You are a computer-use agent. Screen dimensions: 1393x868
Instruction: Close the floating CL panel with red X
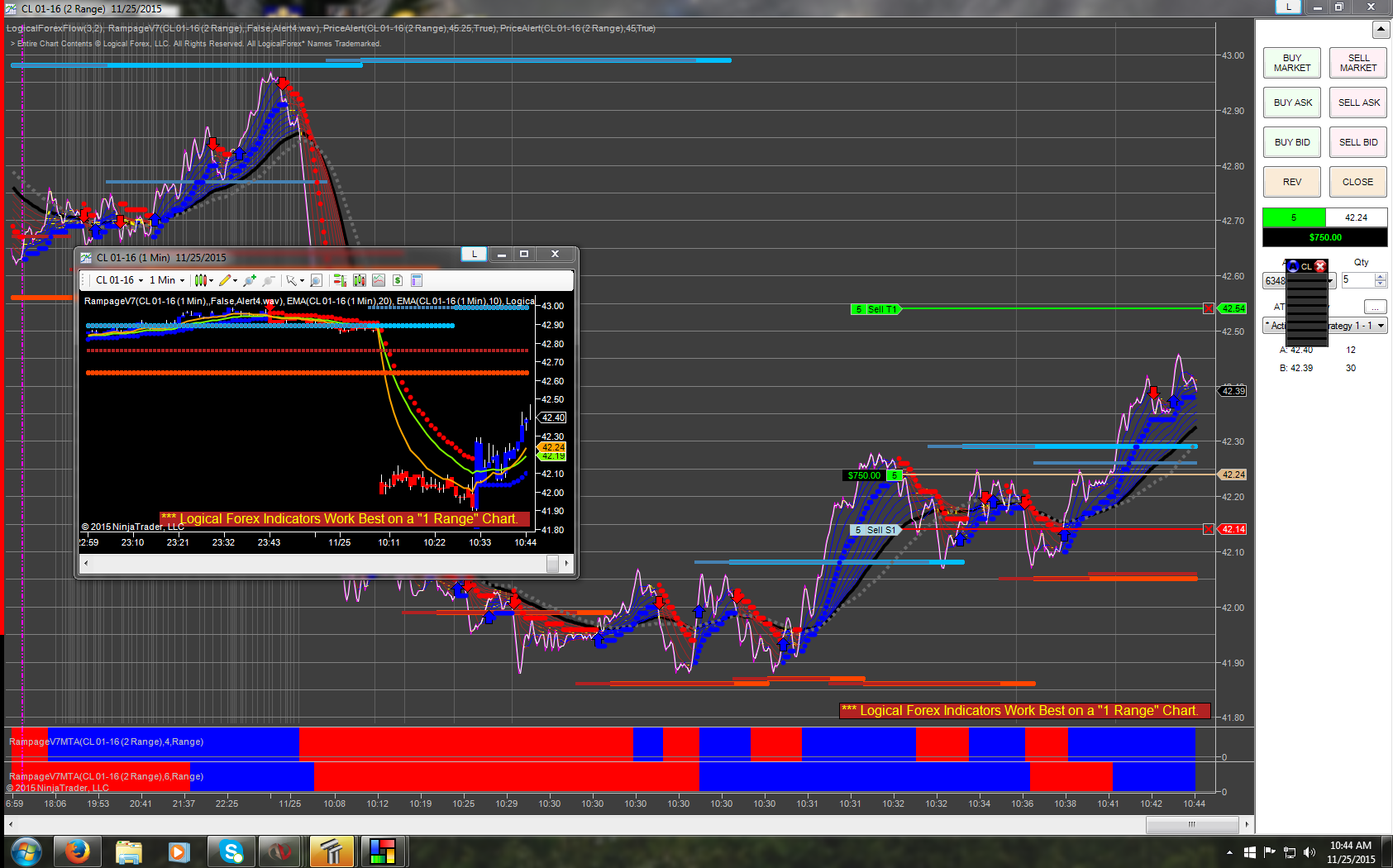[x=1320, y=266]
